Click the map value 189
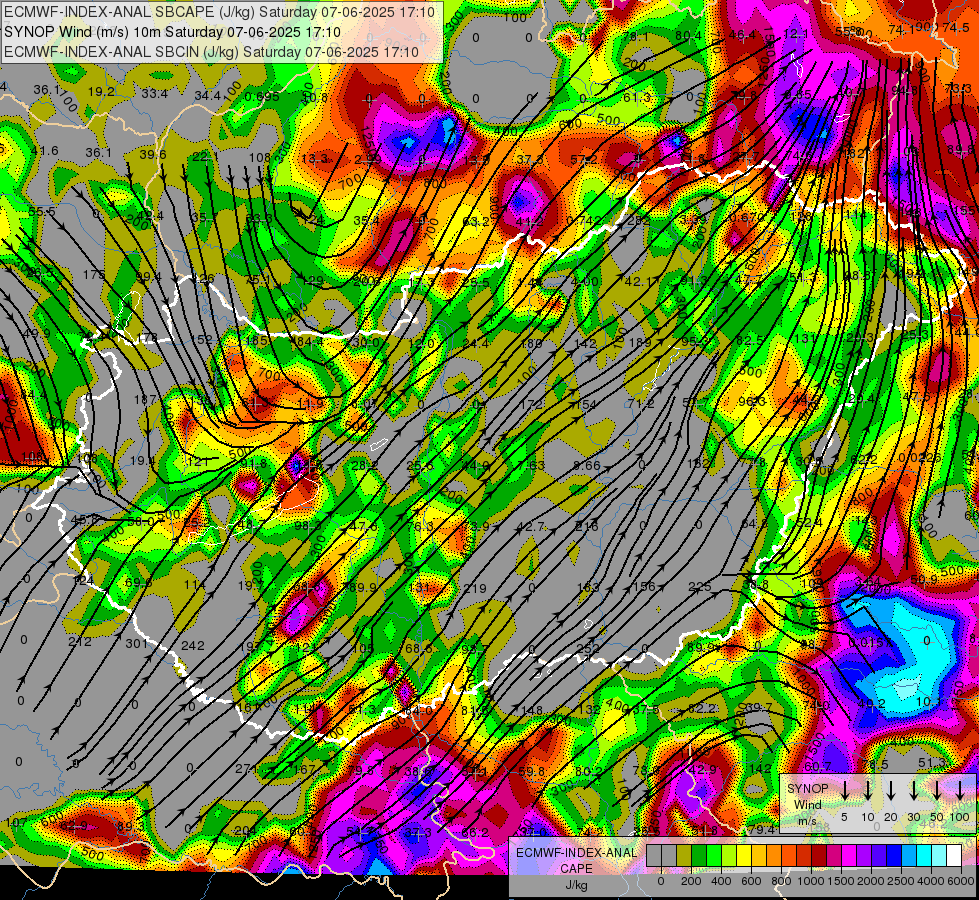The width and height of the screenshot is (979, 900). pyautogui.click(x=641, y=342)
